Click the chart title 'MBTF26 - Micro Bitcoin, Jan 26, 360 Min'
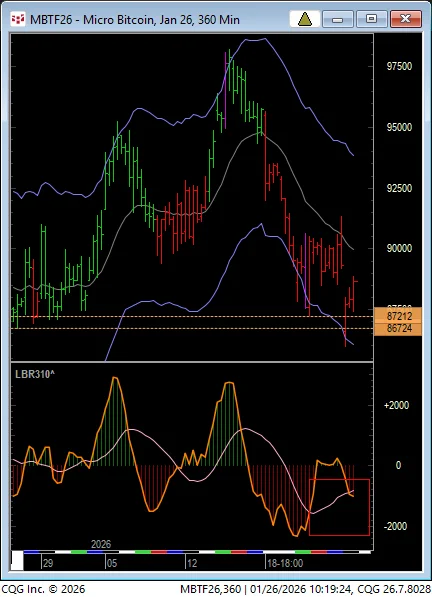Image resolution: width=432 pixels, height=597 pixels. [135, 20]
